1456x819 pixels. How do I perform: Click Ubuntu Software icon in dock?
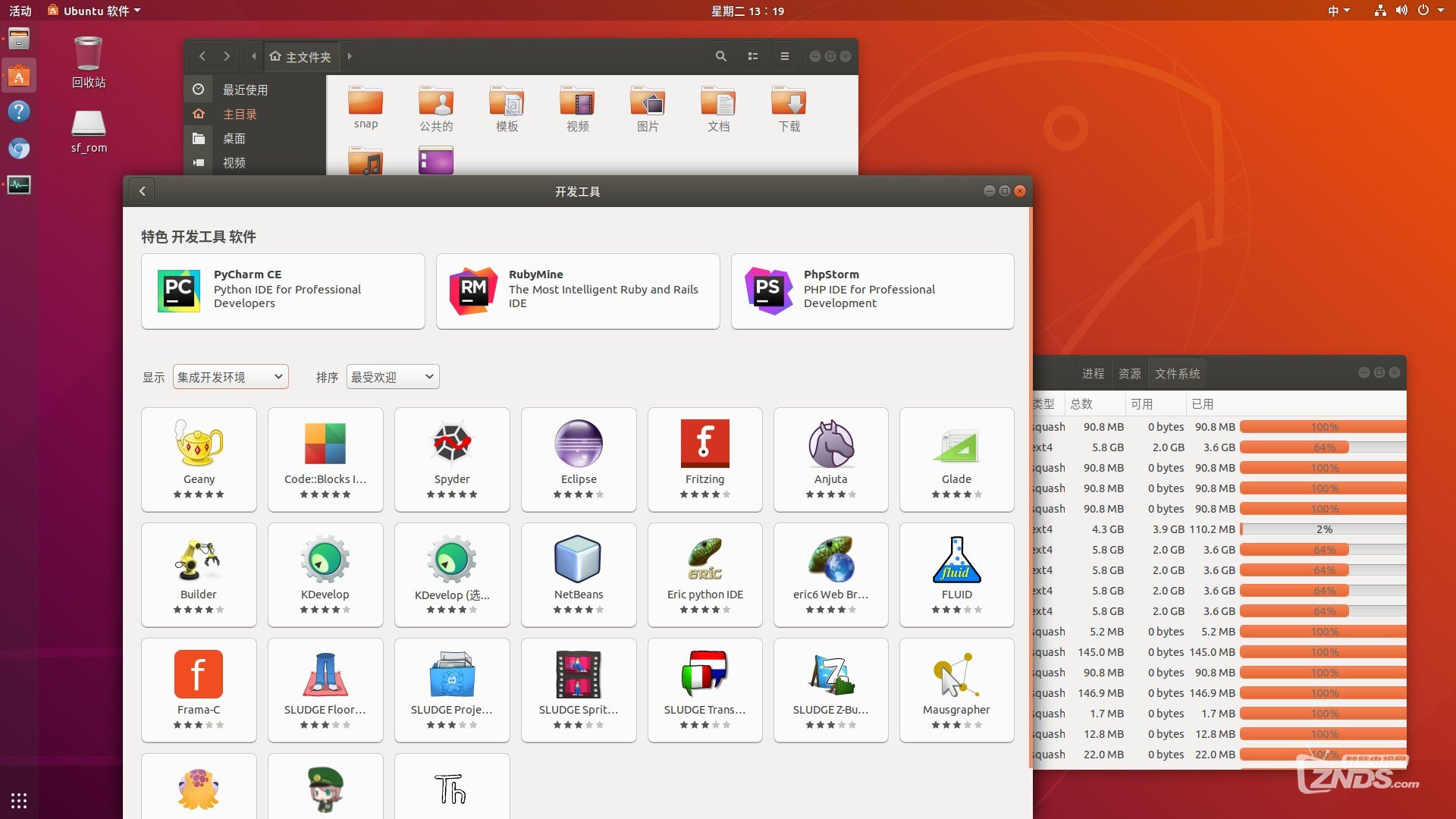point(19,76)
